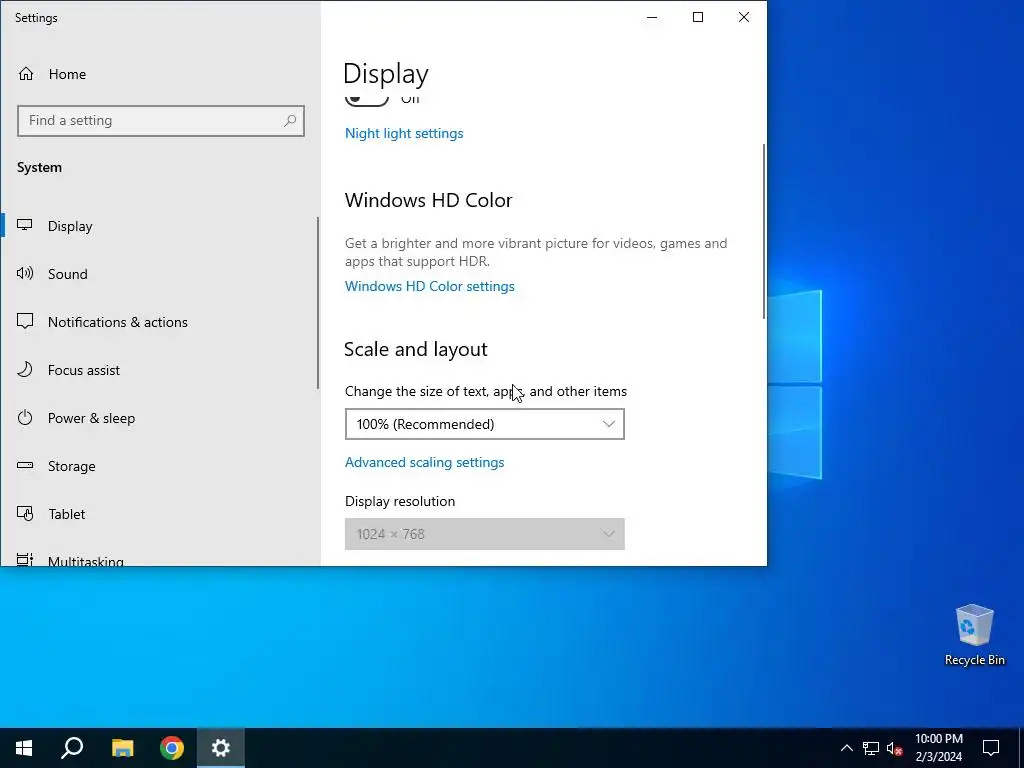Click the Storage drive icon
Screen dimensions: 1024x768
tap(25, 466)
